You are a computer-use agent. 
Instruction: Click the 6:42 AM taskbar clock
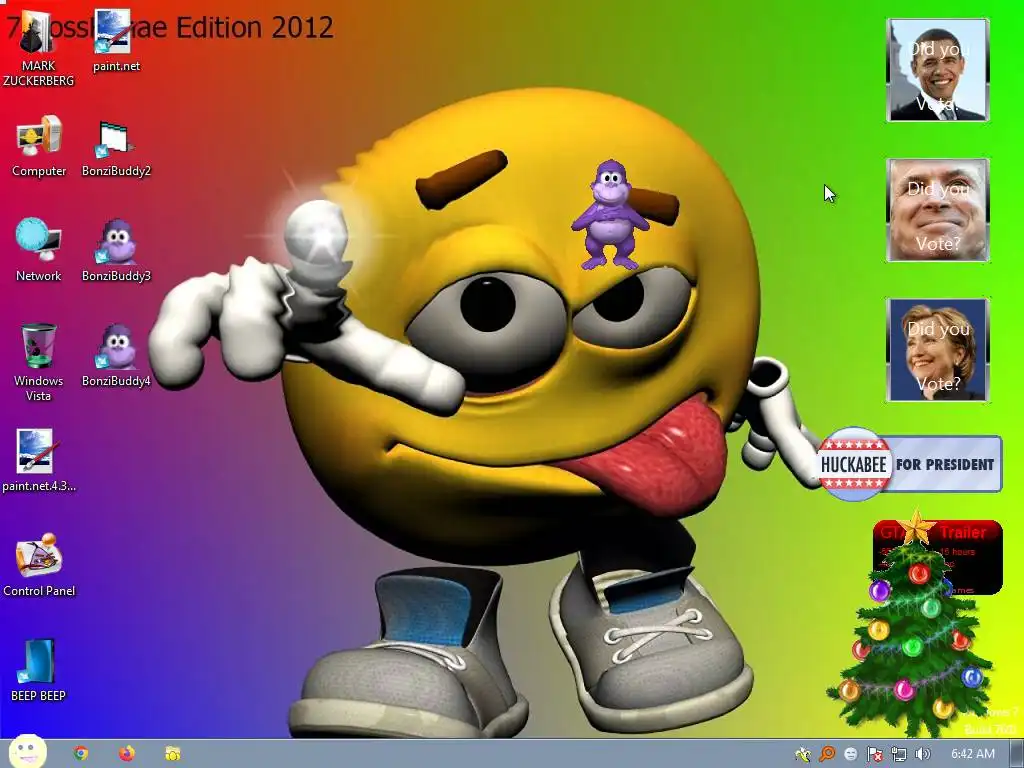tap(972, 754)
